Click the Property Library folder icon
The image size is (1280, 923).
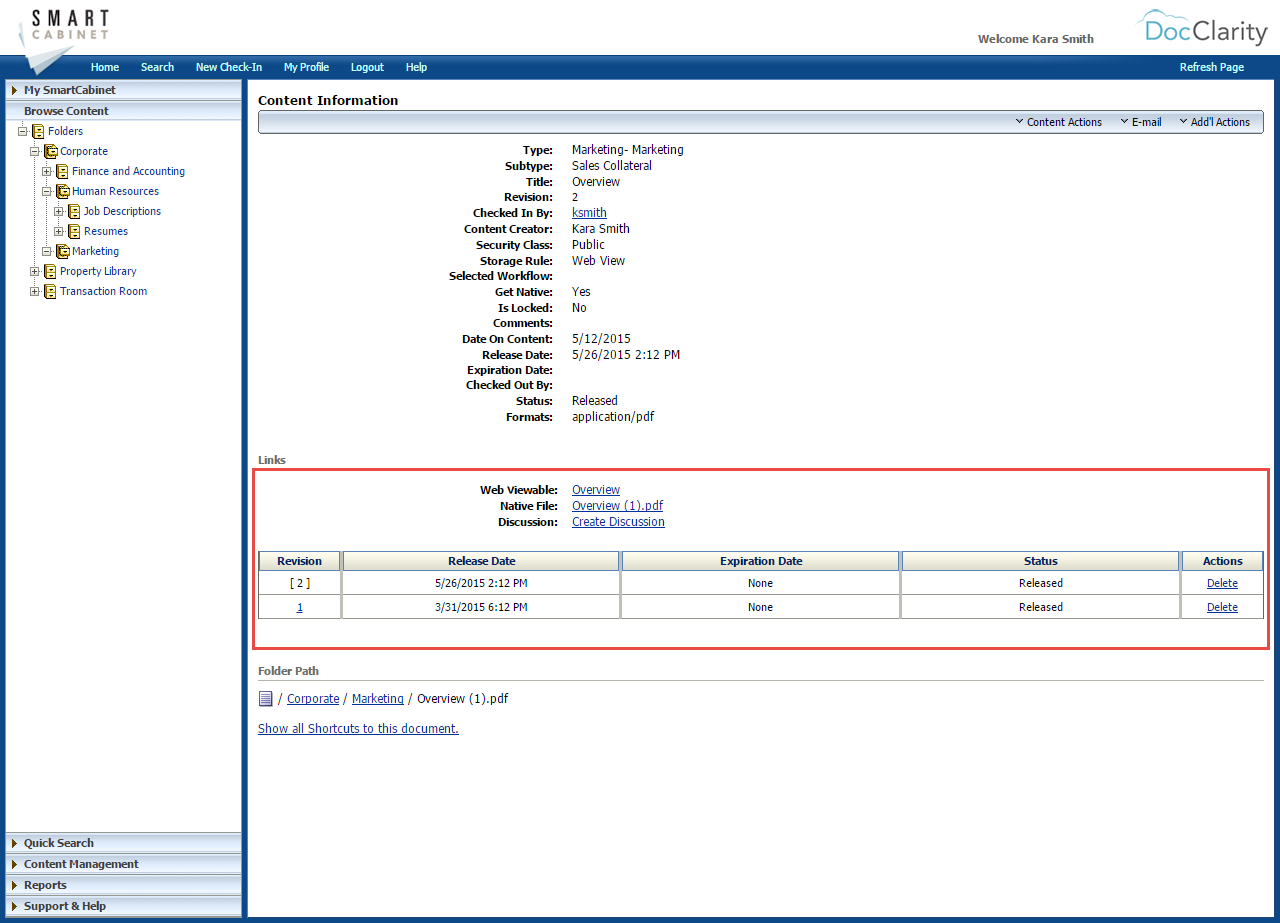(49, 271)
